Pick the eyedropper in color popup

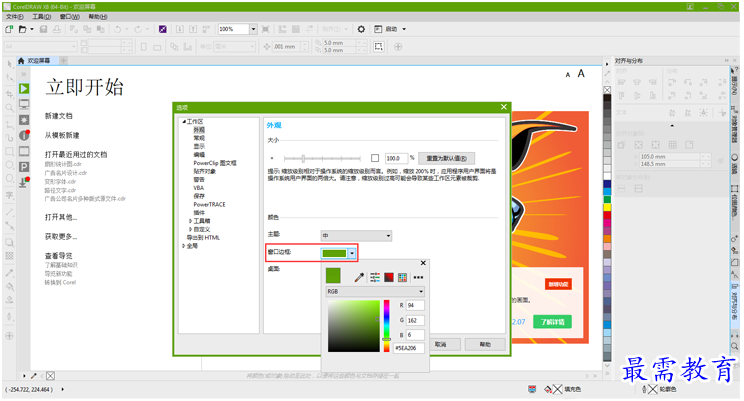359,277
